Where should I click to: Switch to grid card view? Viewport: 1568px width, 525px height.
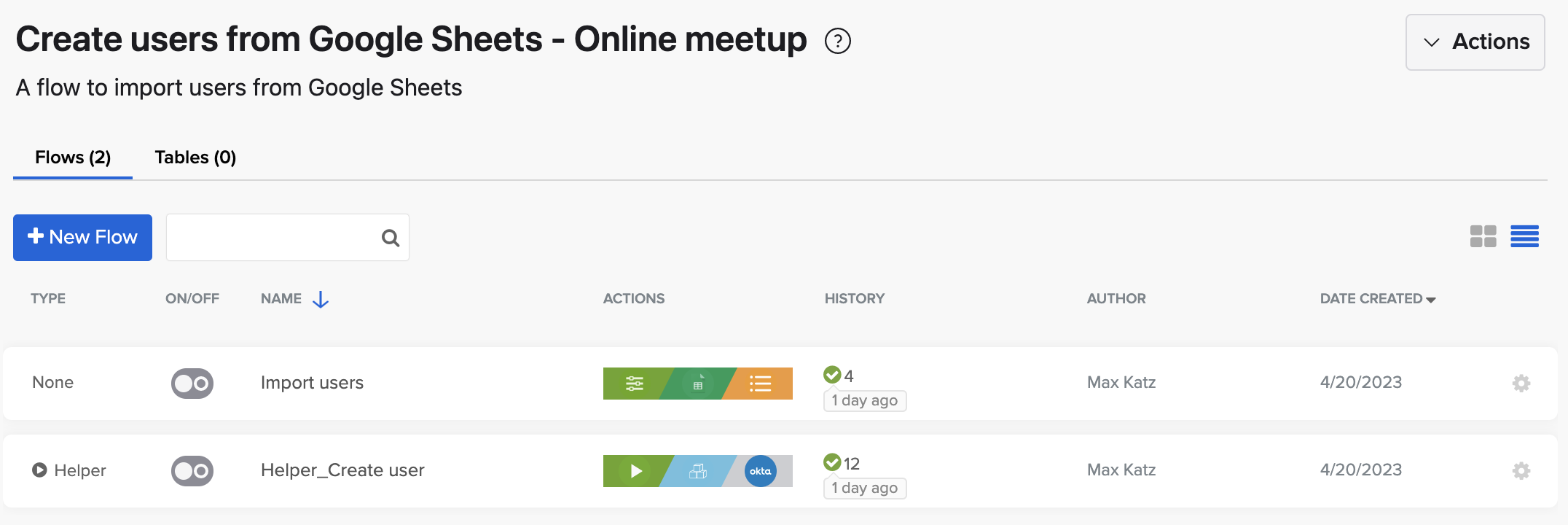[1483, 236]
